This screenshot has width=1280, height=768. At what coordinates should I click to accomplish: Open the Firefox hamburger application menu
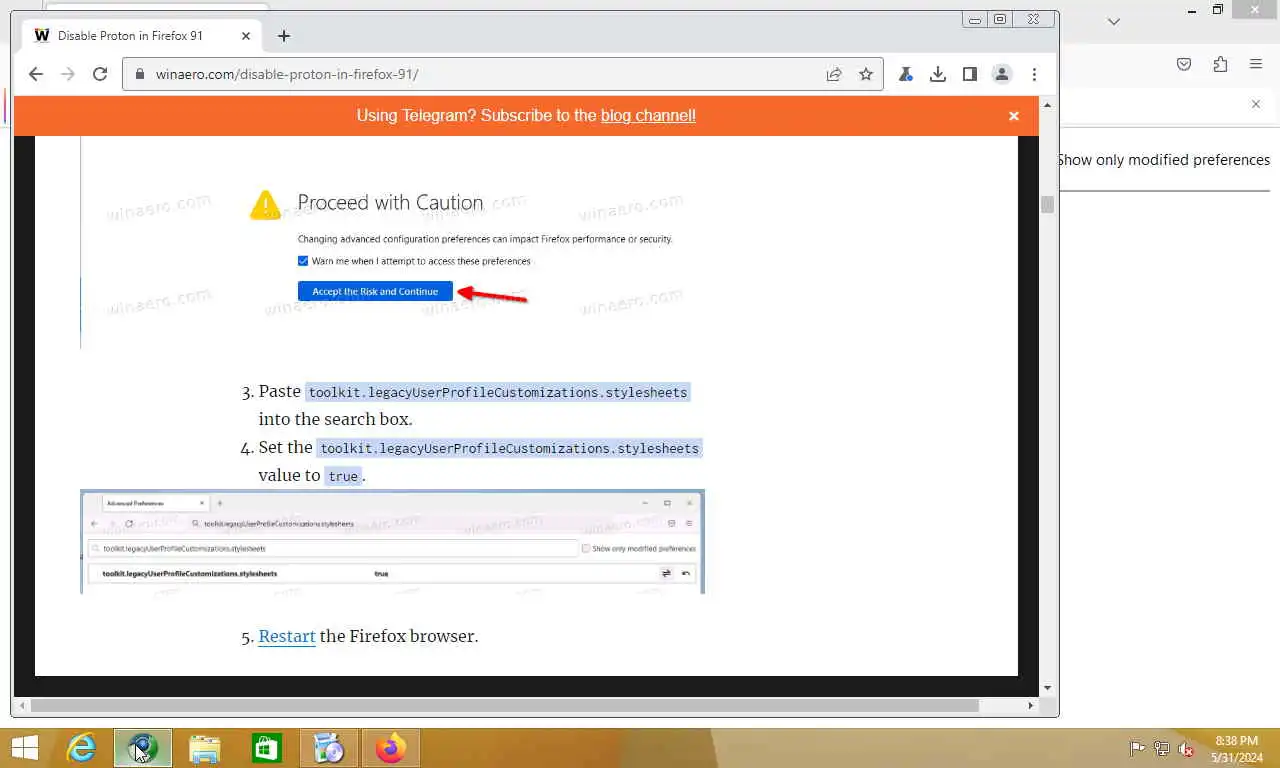point(1256,64)
